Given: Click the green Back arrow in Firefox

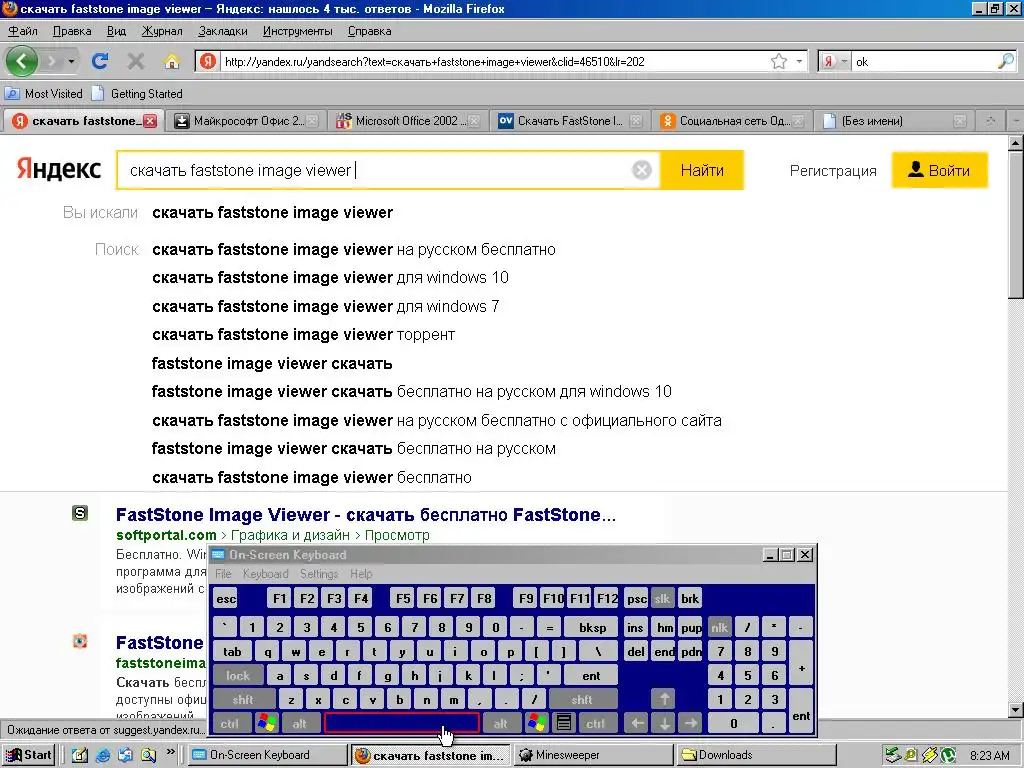Looking at the screenshot, I should [21, 61].
